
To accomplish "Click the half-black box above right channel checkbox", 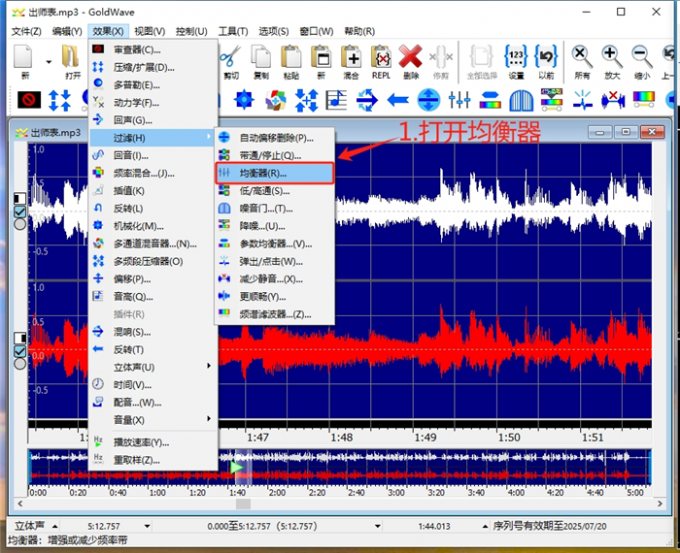I will (x=20, y=338).
